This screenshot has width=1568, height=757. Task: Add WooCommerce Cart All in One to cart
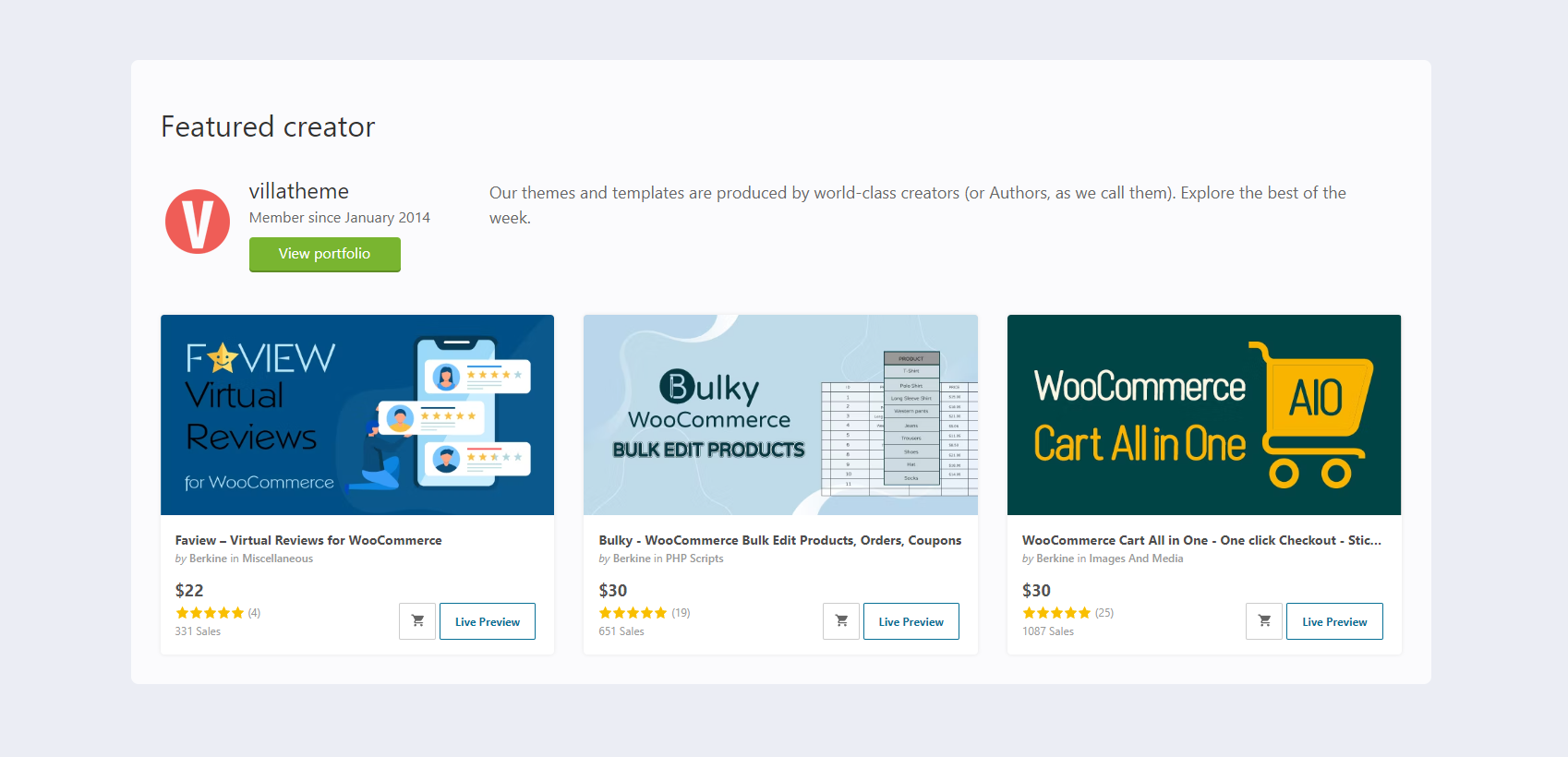tap(1264, 621)
